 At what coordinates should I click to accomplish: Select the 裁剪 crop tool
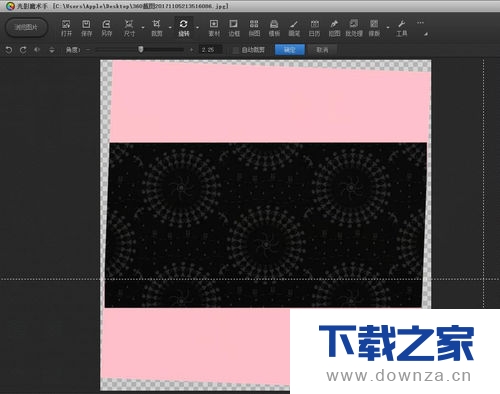[156, 28]
